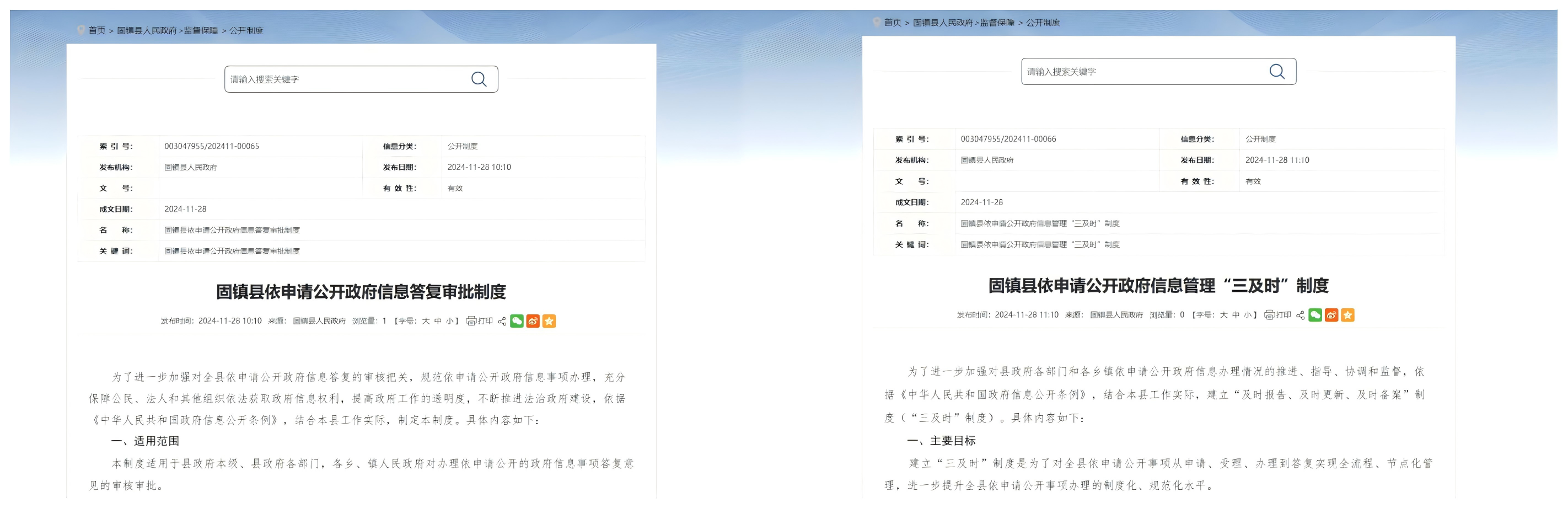1568x508 pixels.
Task: Click yellow star Qzone icon on 答复审批制度 page
Action: (x=549, y=321)
